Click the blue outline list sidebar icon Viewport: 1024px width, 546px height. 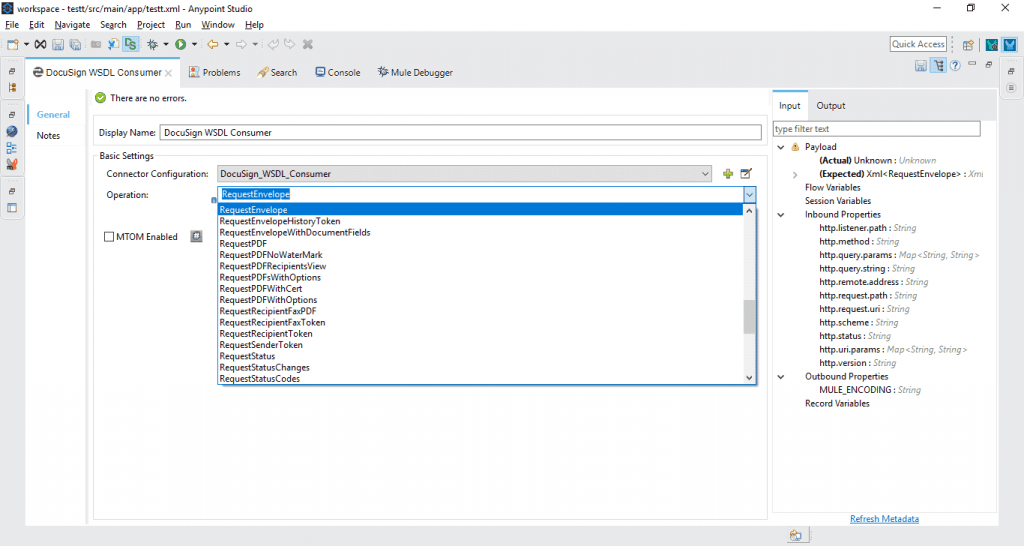12,148
